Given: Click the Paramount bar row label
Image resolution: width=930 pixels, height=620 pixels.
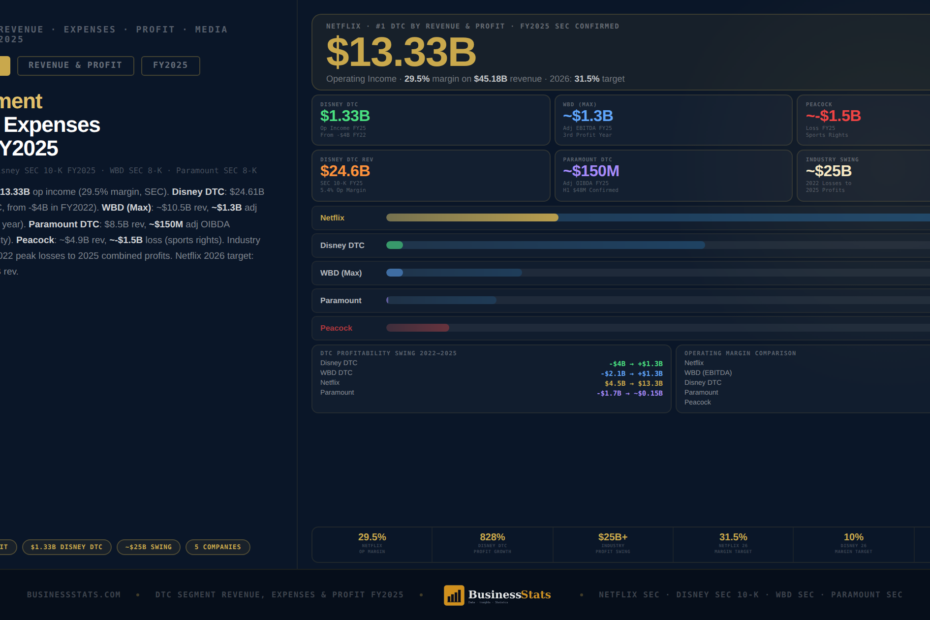Looking at the screenshot, I should pyautogui.click(x=340, y=300).
